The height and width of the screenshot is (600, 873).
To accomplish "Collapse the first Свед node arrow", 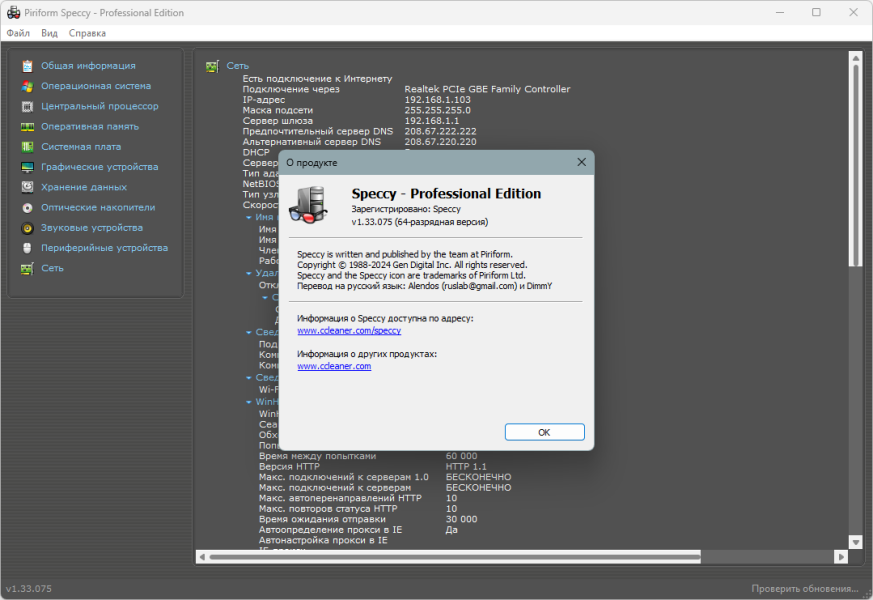I will [x=249, y=332].
